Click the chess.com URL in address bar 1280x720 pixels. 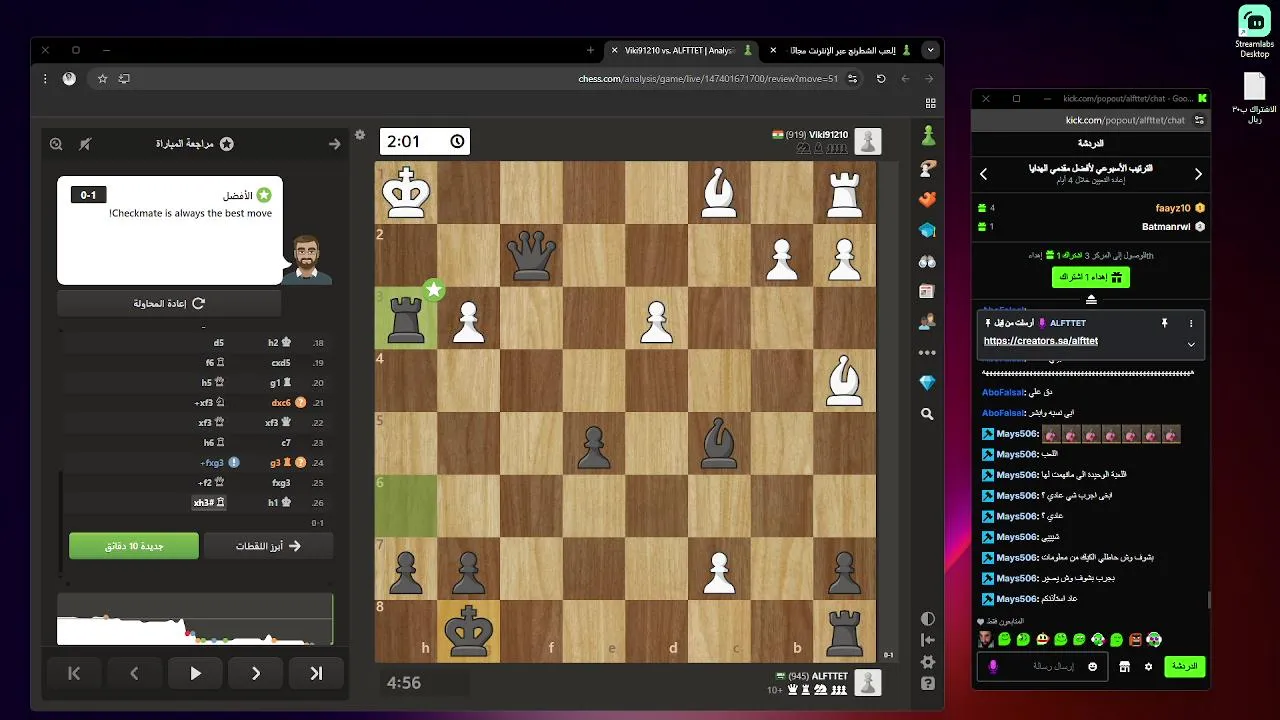coord(708,78)
